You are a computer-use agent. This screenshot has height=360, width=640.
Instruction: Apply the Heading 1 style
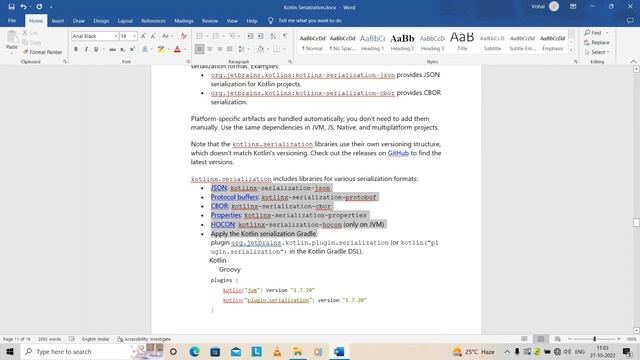tap(372, 42)
